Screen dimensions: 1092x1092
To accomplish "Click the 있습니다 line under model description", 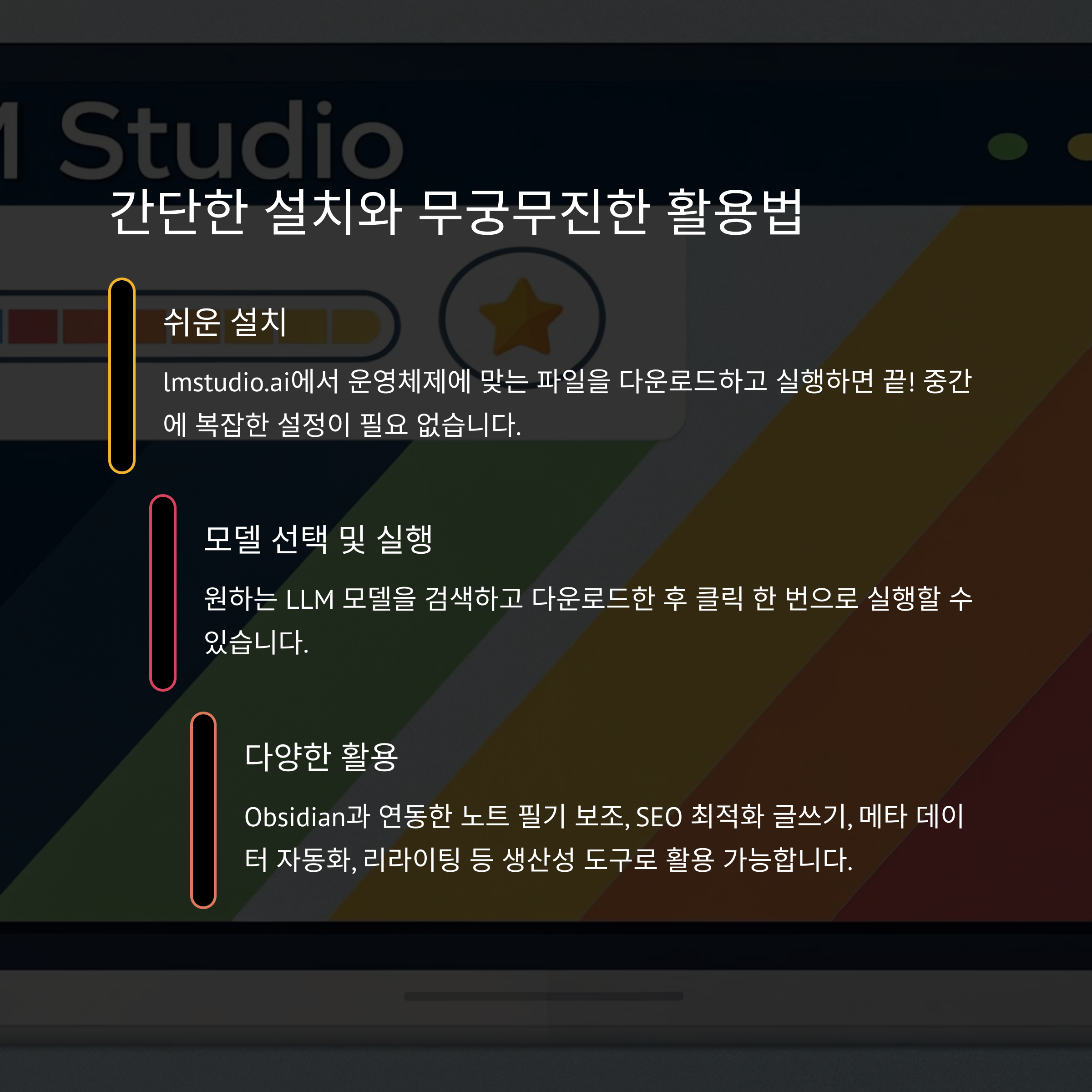I will [x=256, y=642].
